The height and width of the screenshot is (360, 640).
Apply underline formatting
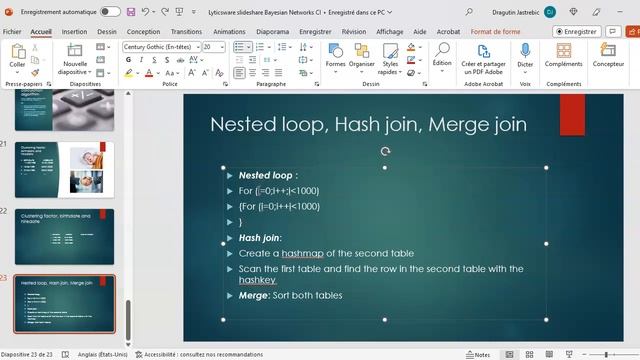tap(154, 60)
